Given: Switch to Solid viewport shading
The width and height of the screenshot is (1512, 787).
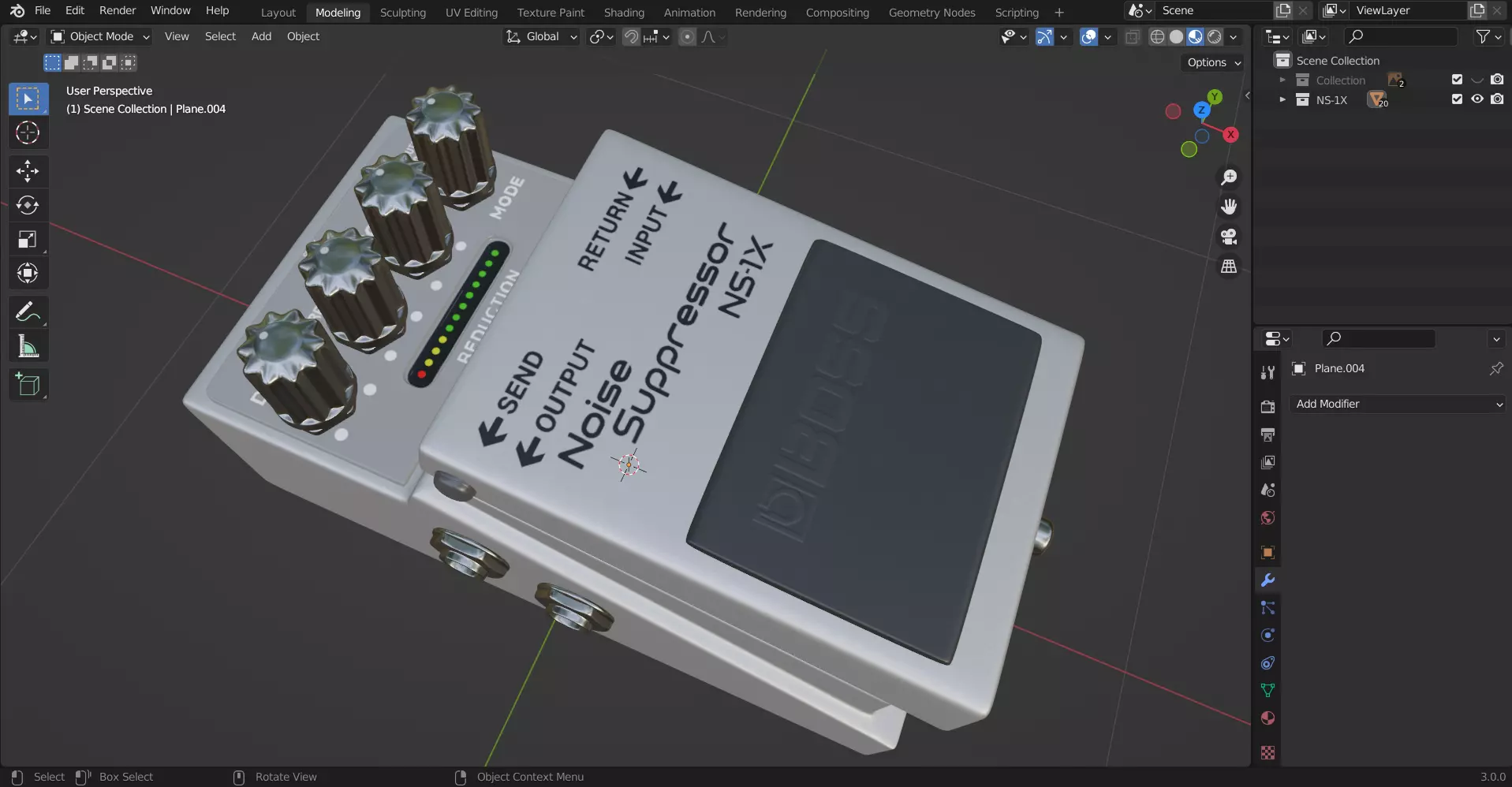Looking at the screenshot, I should click(1176, 37).
